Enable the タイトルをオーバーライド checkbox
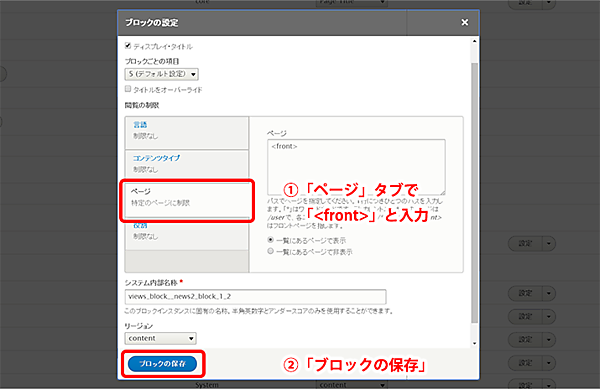 coord(128,89)
